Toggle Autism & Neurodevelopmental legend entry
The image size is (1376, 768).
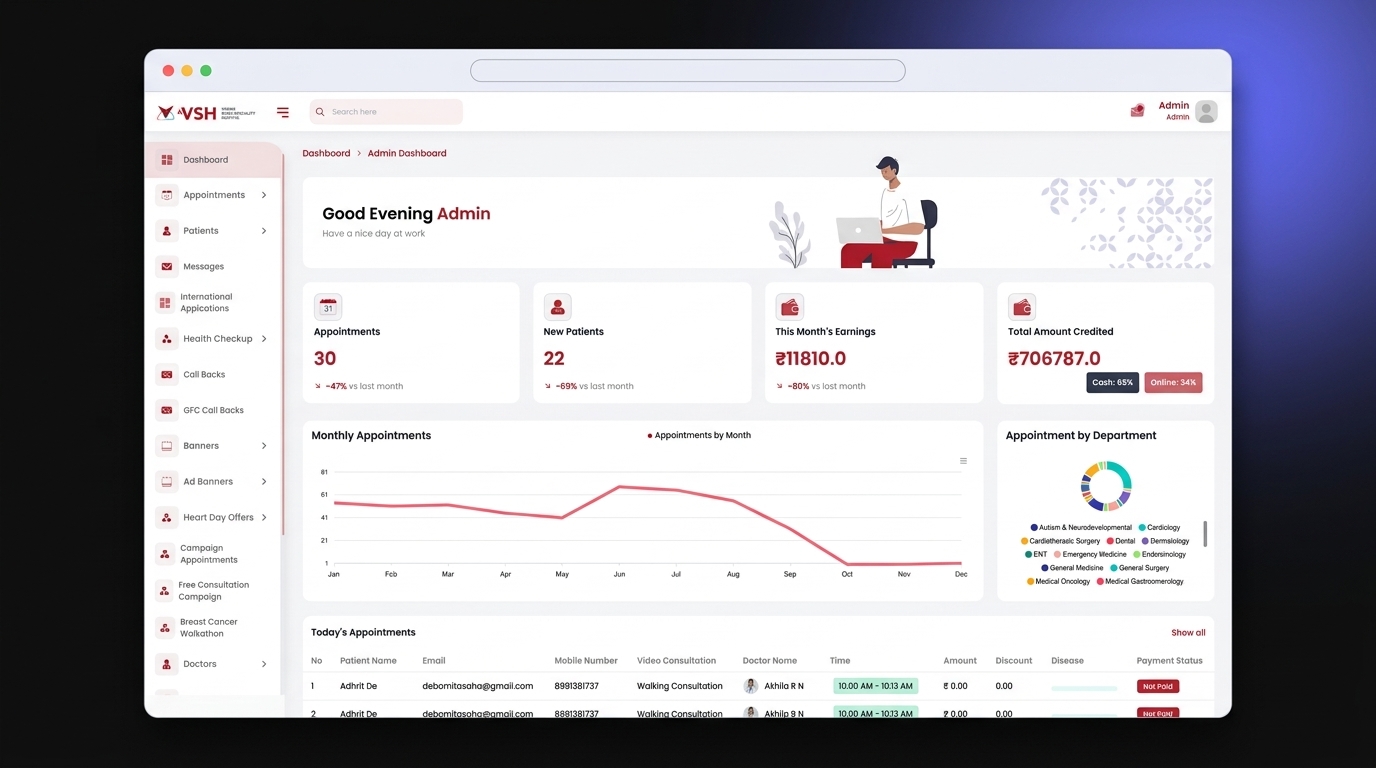click(1081, 527)
